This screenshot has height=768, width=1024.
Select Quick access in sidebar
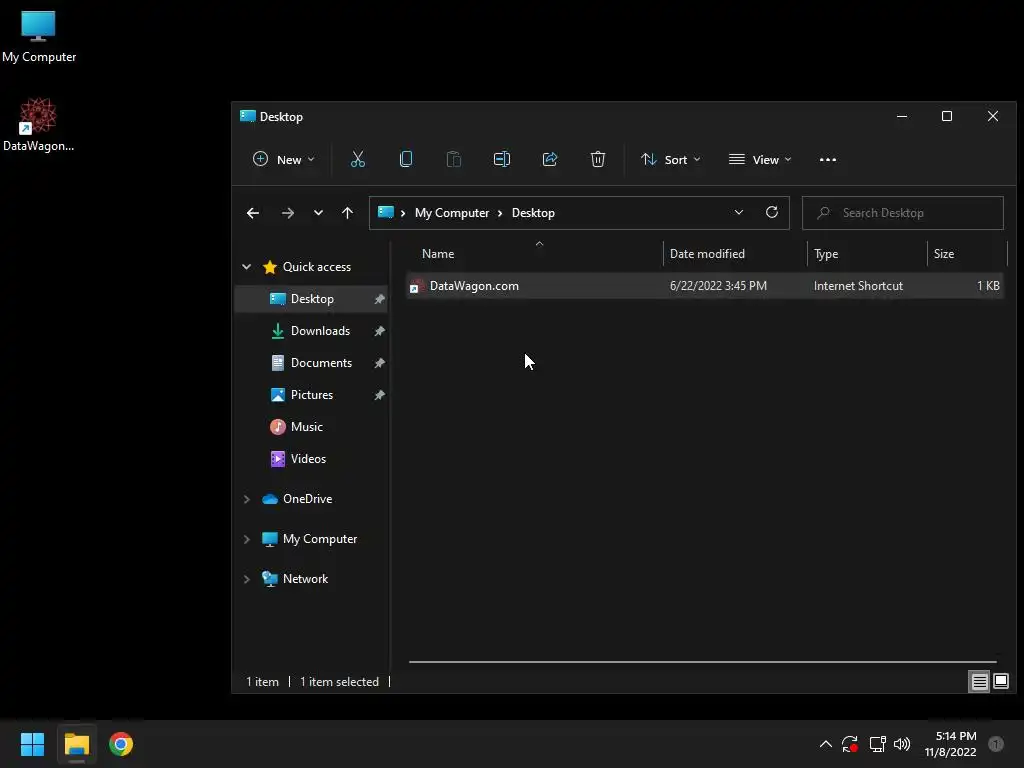pos(317,267)
